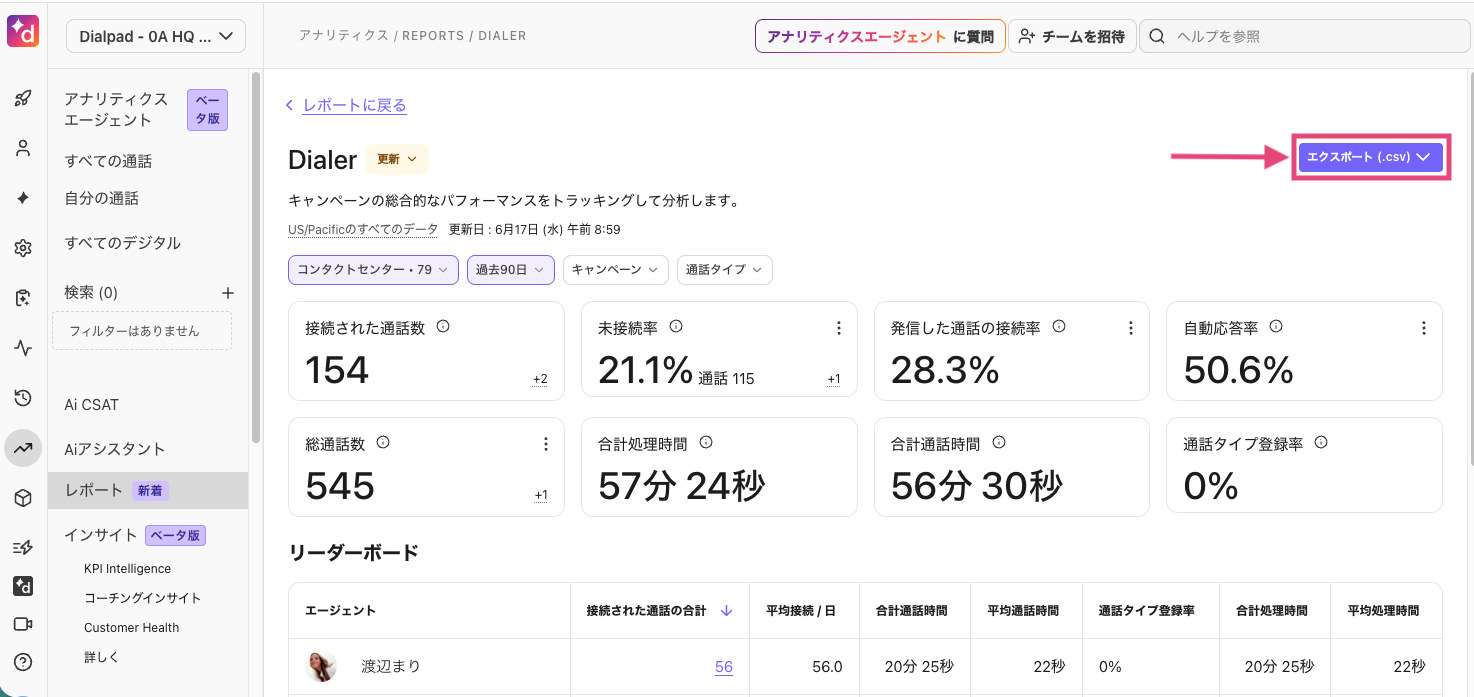Click 渡辺まり's avatar thumbnail

pos(321,667)
